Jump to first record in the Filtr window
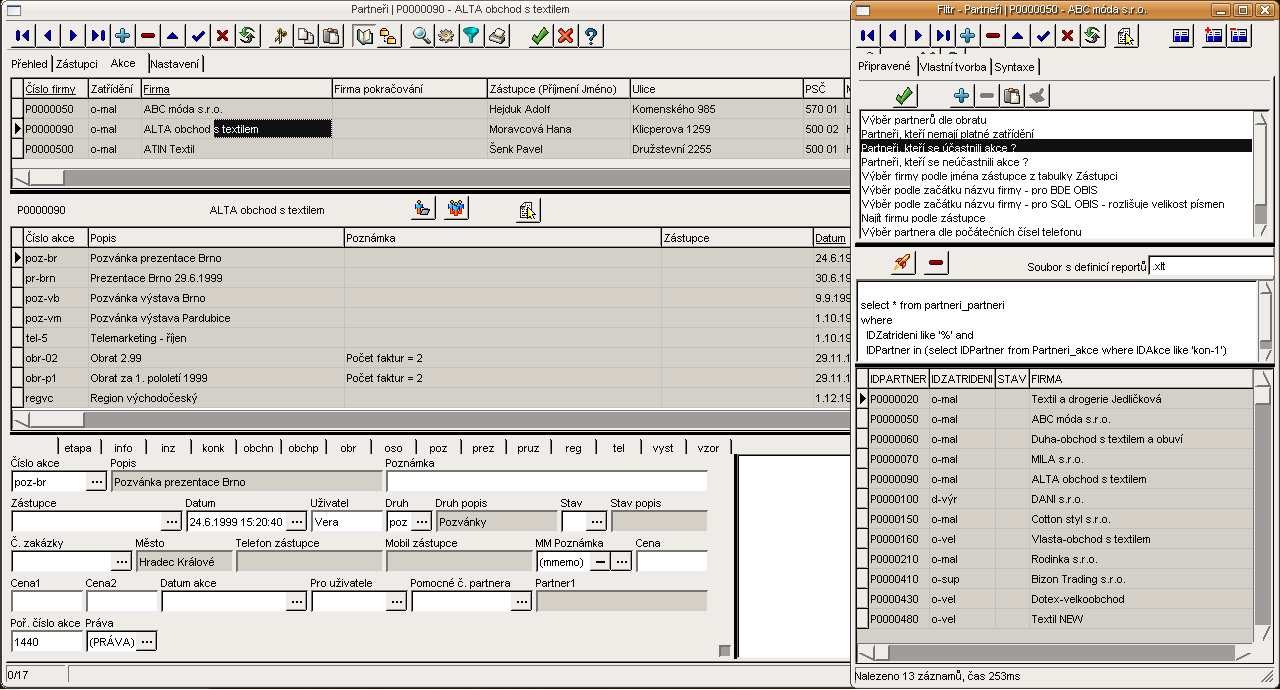1280x690 pixels. [868, 36]
